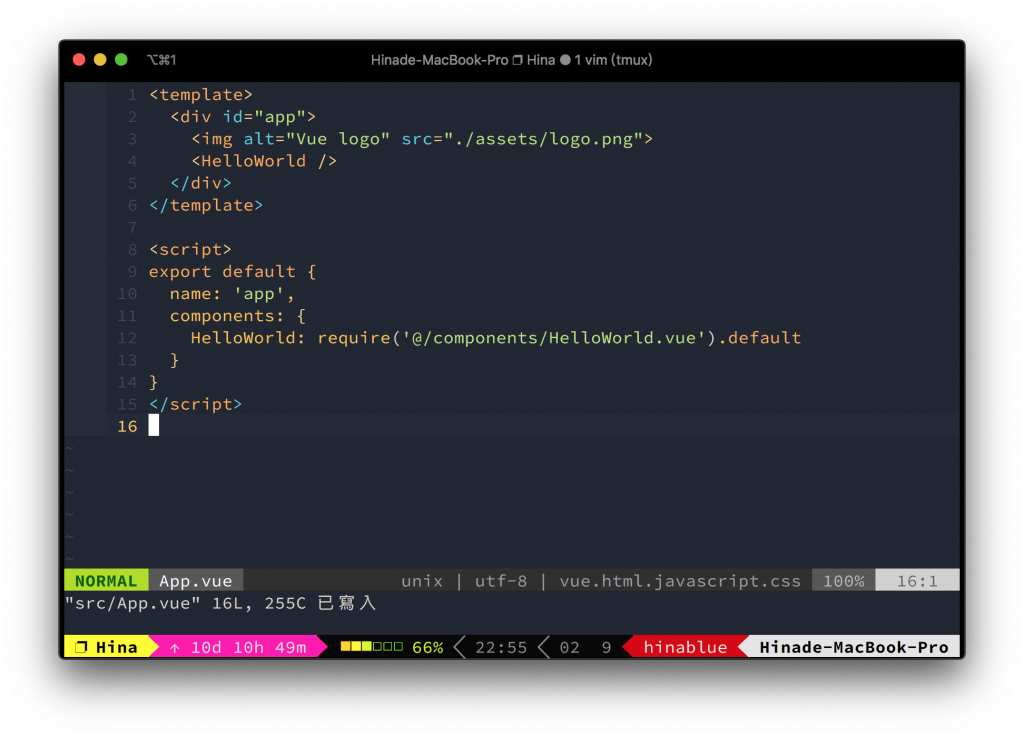Click the 22:55 clock in tmux bar
The width and height of the screenshot is (1024, 737).
tap(501, 647)
